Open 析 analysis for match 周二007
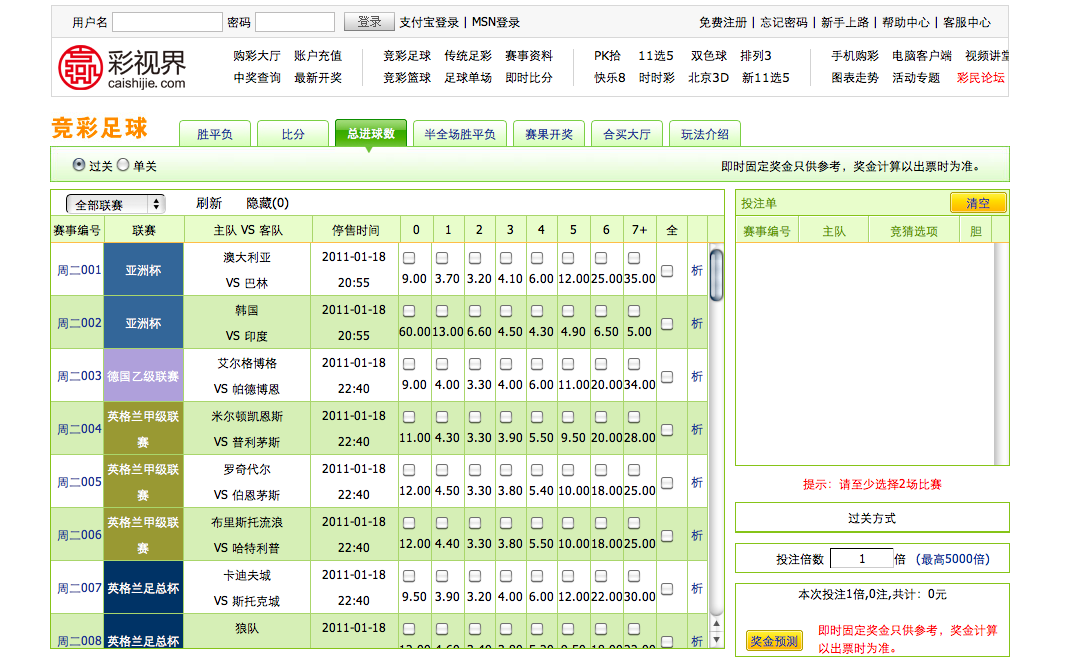Screen dimensions: 1065x666 pos(697,588)
